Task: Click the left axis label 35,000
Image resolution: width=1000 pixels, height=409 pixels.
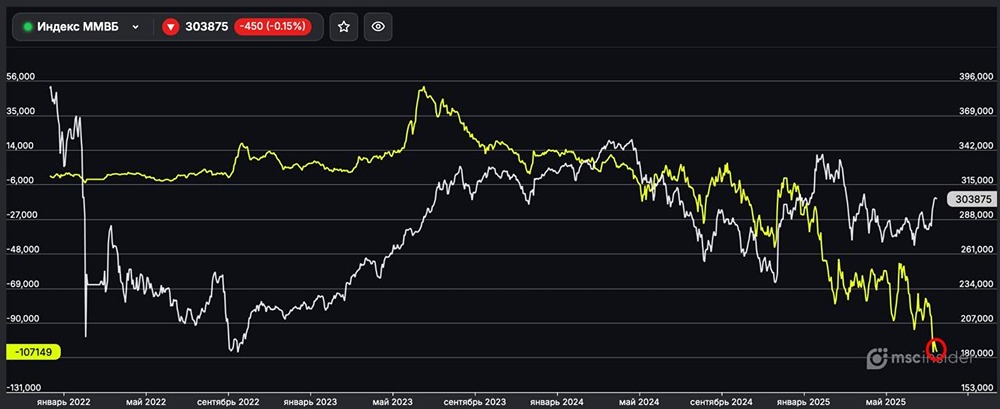Action: [x=20, y=111]
